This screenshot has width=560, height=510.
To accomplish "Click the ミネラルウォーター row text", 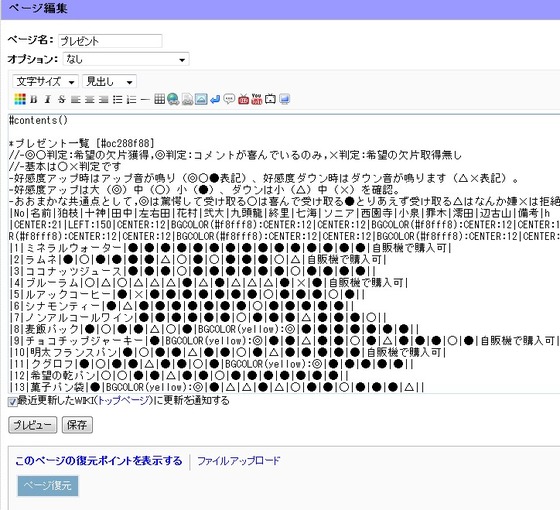I will (230, 248).
